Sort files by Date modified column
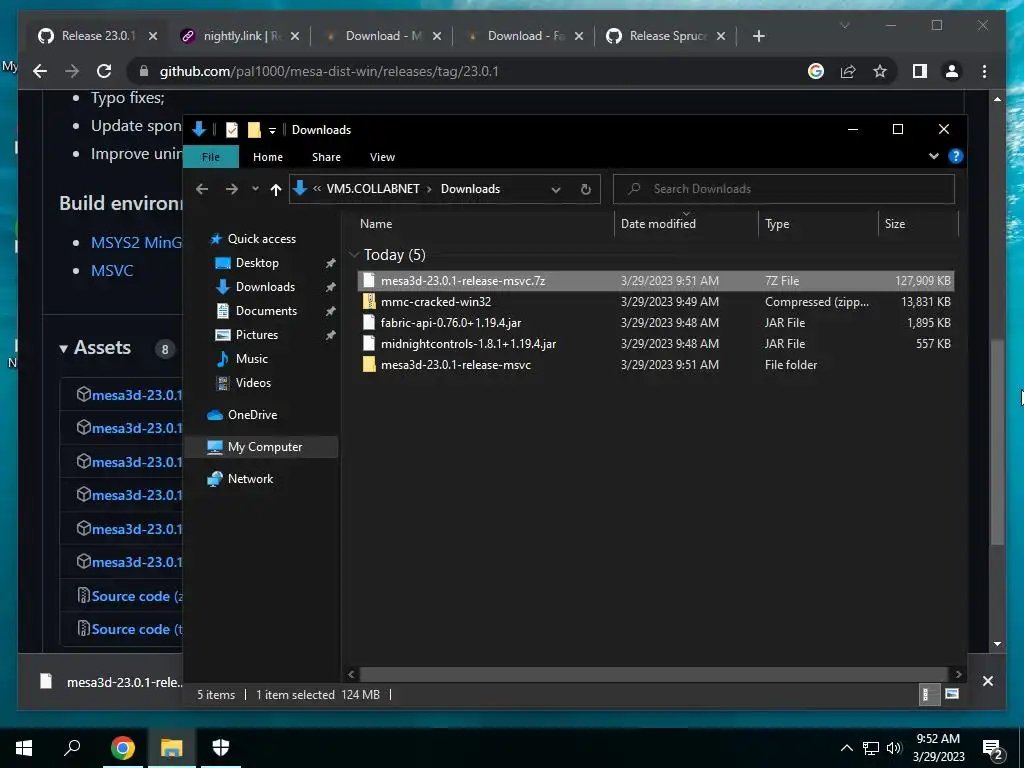The height and width of the screenshot is (768, 1024). coord(658,224)
